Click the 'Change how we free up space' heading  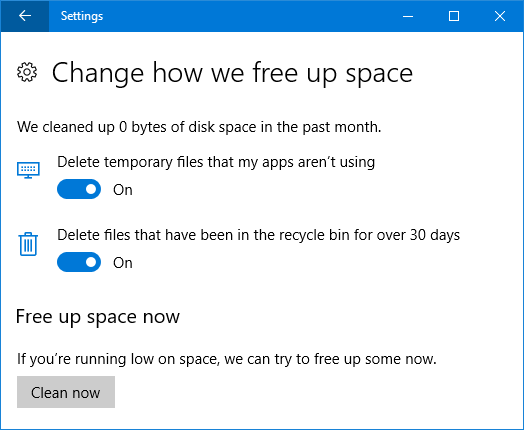tap(233, 73)
